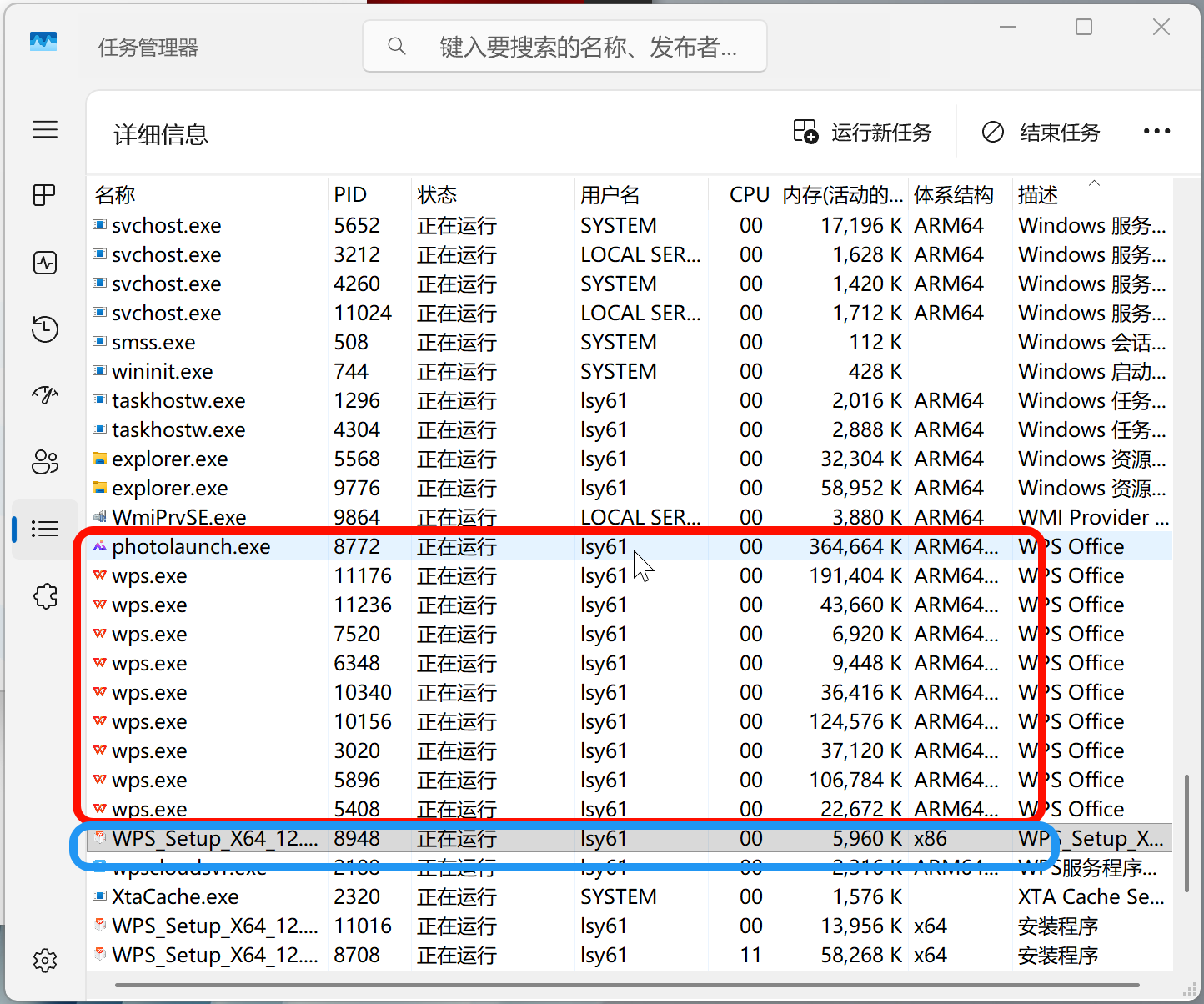Sort by the PID column header
Image resolution: width=1204 pixels, height=1004 pixels.
pyautogui.click(x=370, y=194)
